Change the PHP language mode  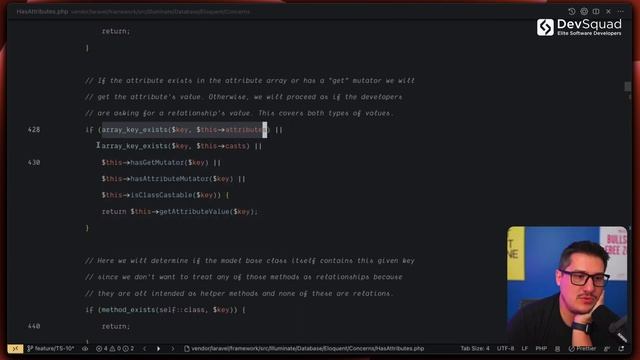tap(541, 349)
